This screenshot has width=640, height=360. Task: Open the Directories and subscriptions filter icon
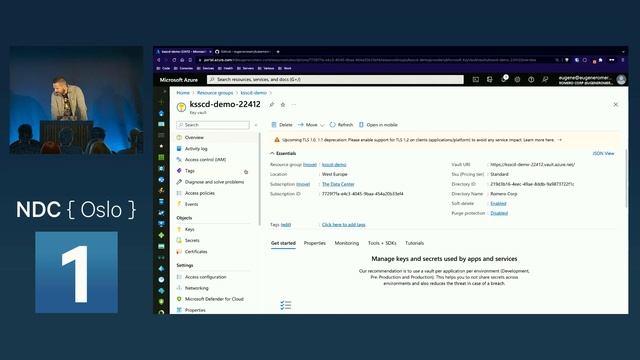(x=489, y=80)
